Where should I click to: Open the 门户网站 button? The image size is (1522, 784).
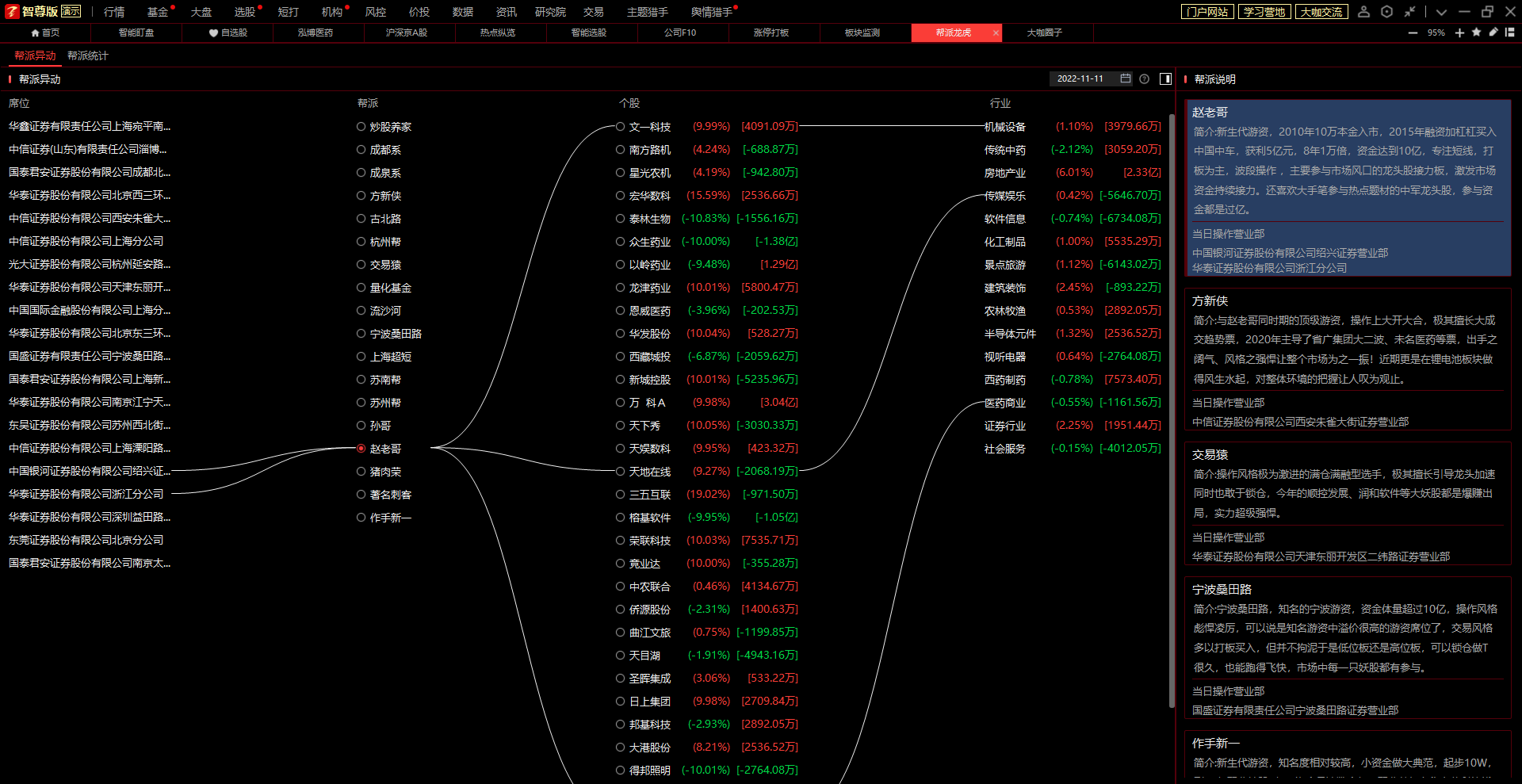pyautogui.click(x=1207, y=12)
